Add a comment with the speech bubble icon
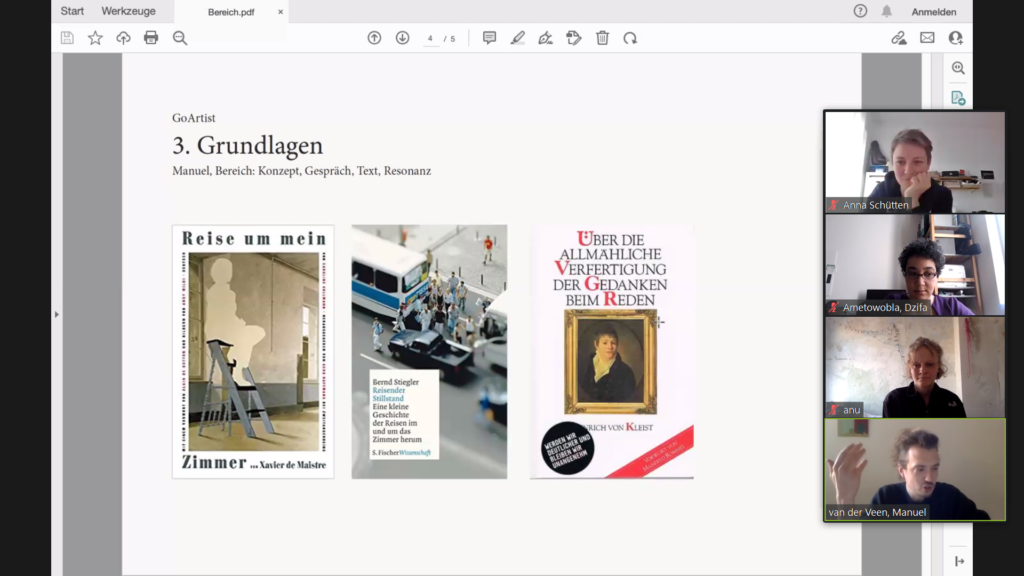The width and height of the screenshot is (1024, 576). [489, 38]
